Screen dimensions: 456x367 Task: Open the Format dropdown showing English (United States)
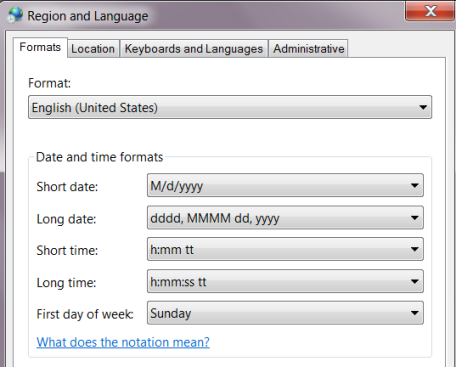coord(230,107)
